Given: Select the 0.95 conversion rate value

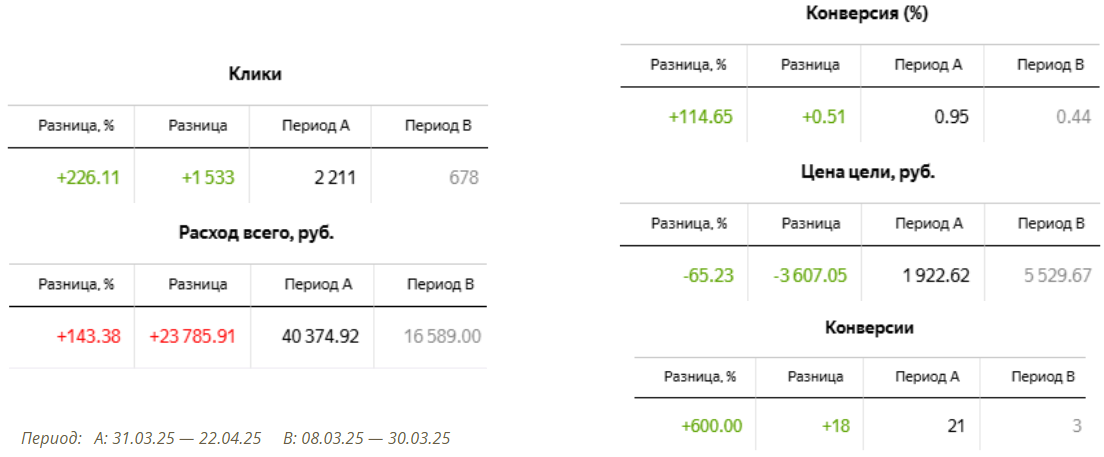Looking at the screenshot, I should coord(951,116).
